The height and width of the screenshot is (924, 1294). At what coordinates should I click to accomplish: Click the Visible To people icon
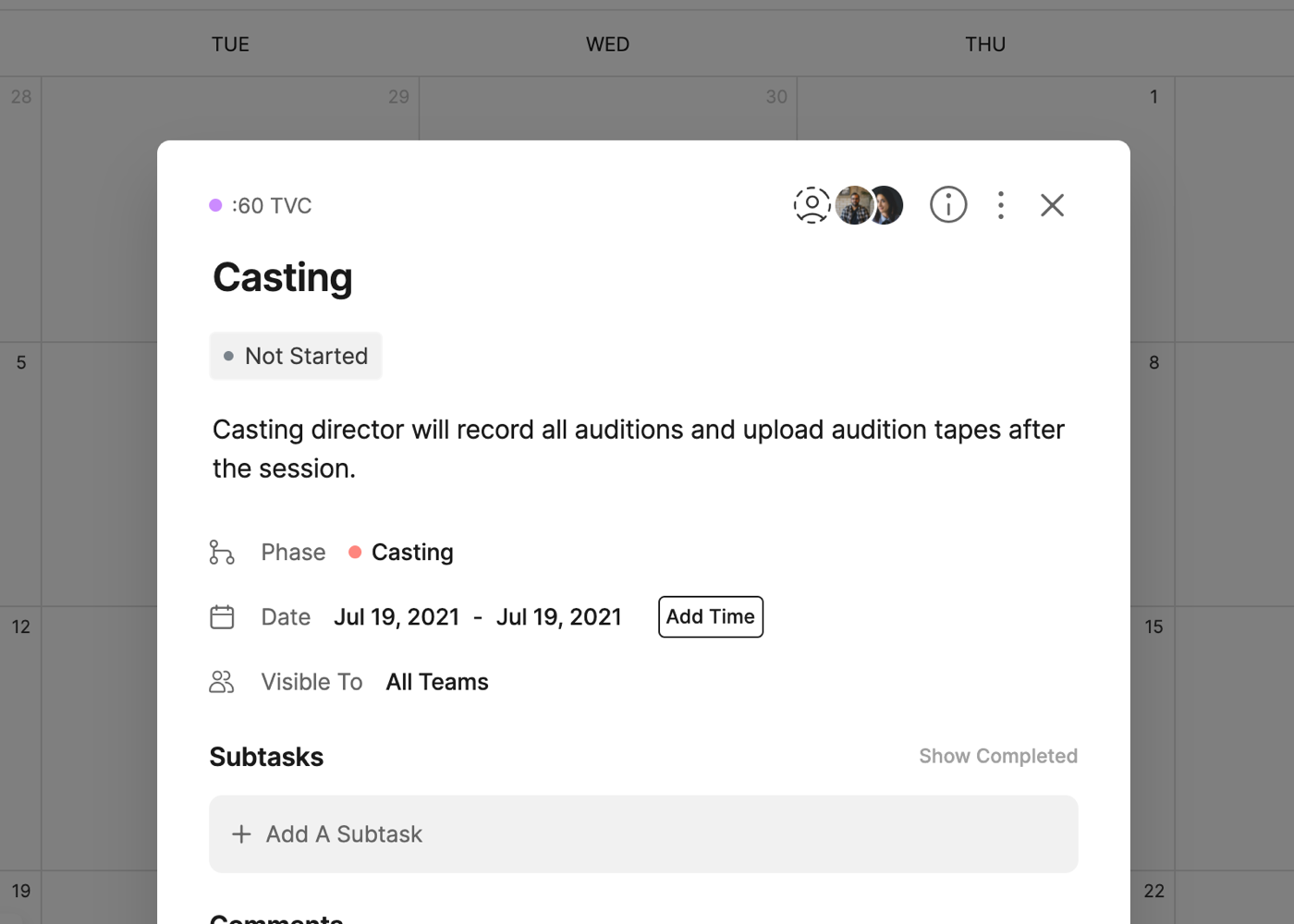pyautogui.click(x=222, y=682)
